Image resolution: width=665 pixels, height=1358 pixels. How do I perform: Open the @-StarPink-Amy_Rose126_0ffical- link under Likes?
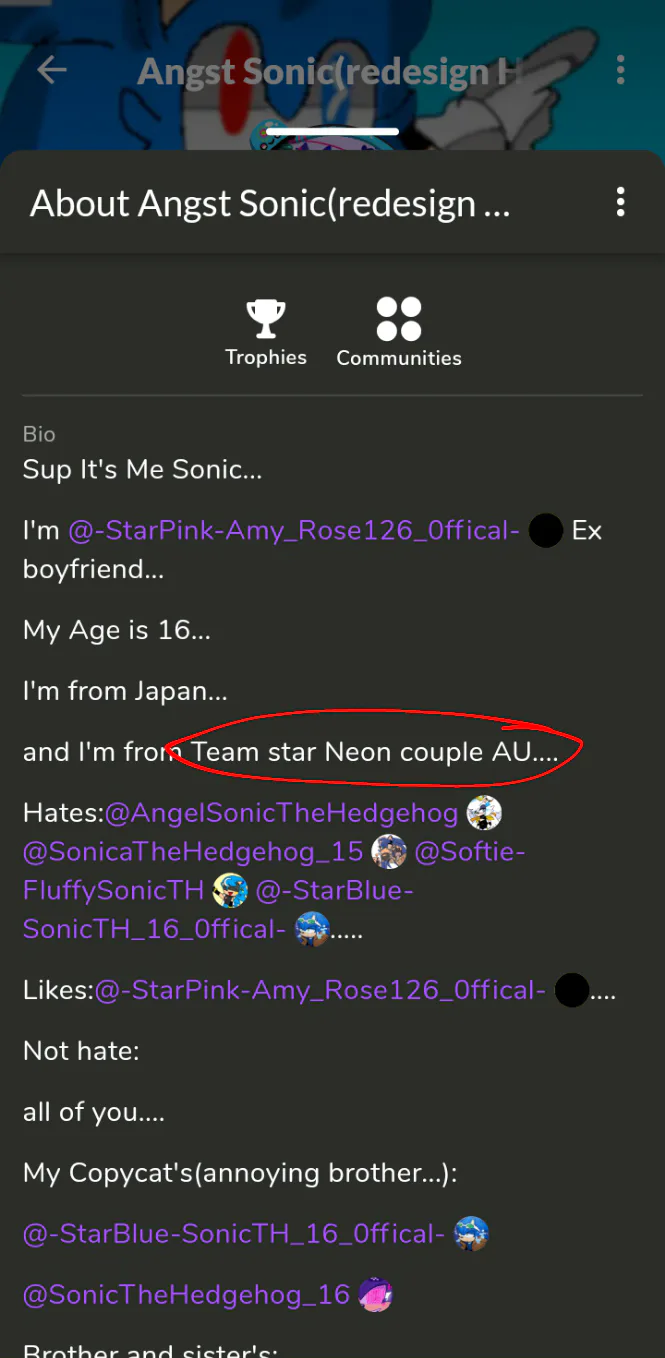[x=320, y=990]
